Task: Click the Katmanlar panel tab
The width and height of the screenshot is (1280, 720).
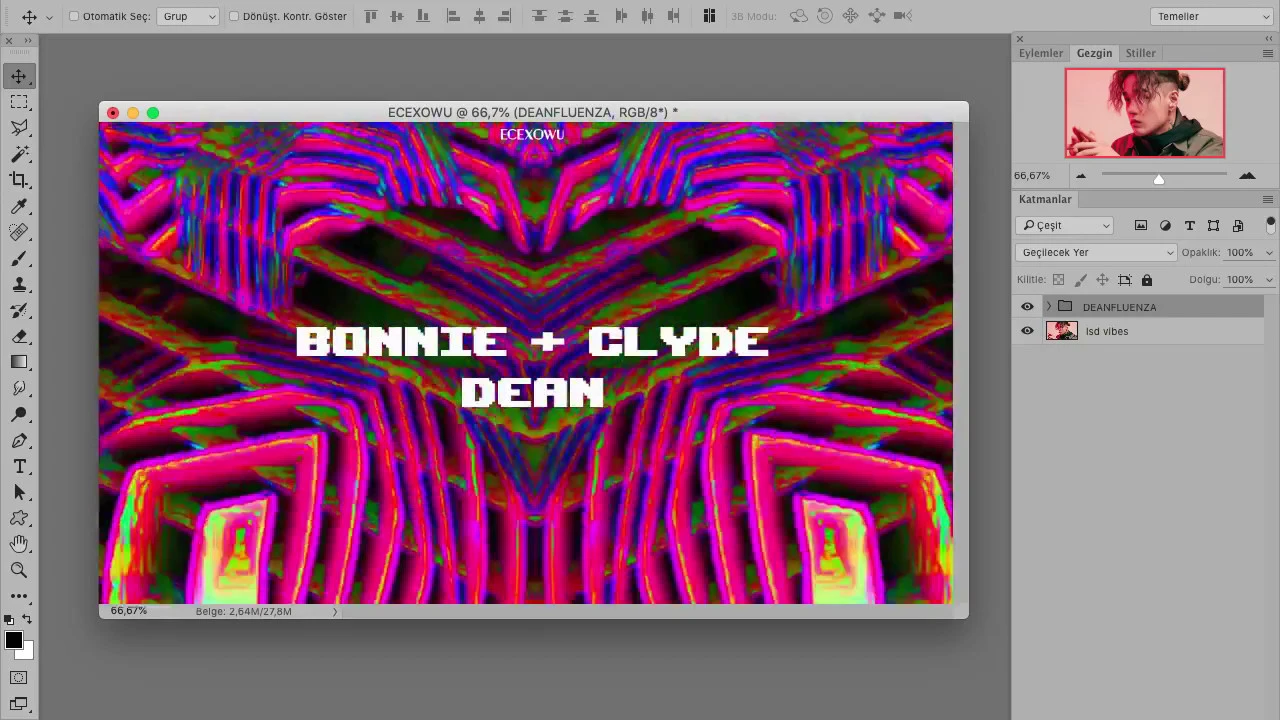Action: (1045, 199)
